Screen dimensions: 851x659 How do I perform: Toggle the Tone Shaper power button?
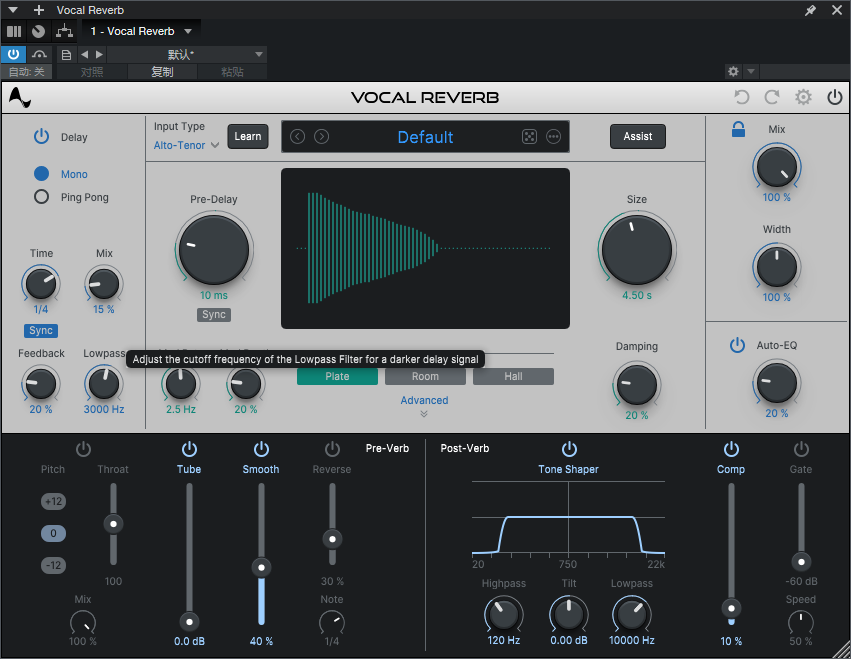point(569,449)
